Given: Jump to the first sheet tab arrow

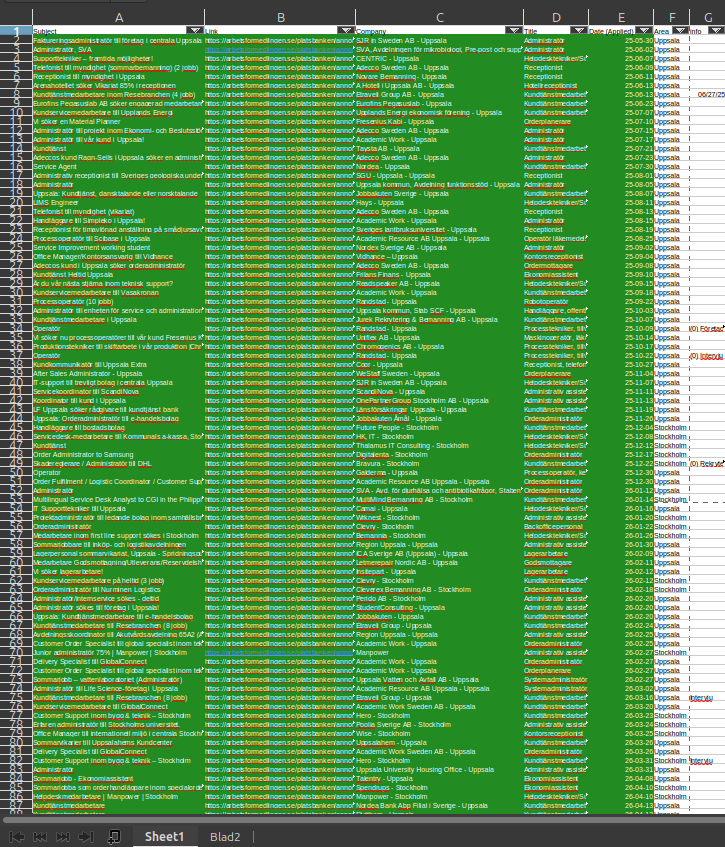Looking at the screenshot, I should (x=17, y=837).
